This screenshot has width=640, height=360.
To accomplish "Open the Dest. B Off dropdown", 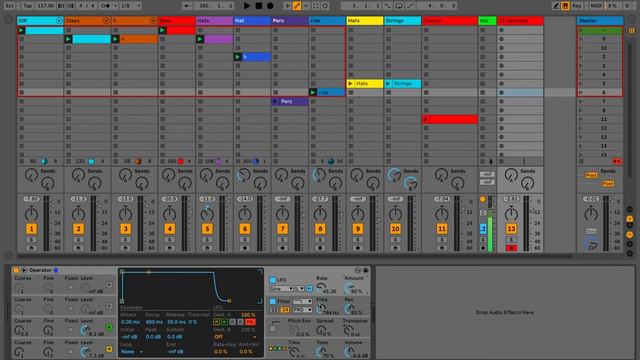I will (x=235, y=337).
